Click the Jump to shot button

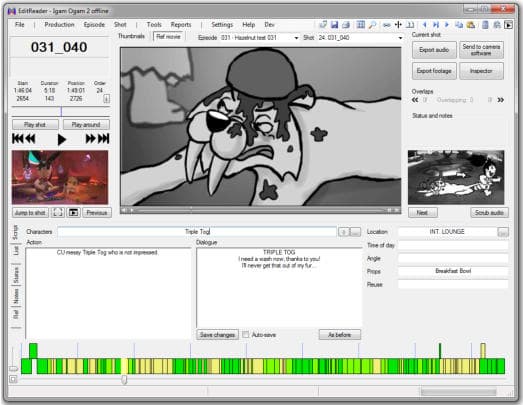[30, 213]
